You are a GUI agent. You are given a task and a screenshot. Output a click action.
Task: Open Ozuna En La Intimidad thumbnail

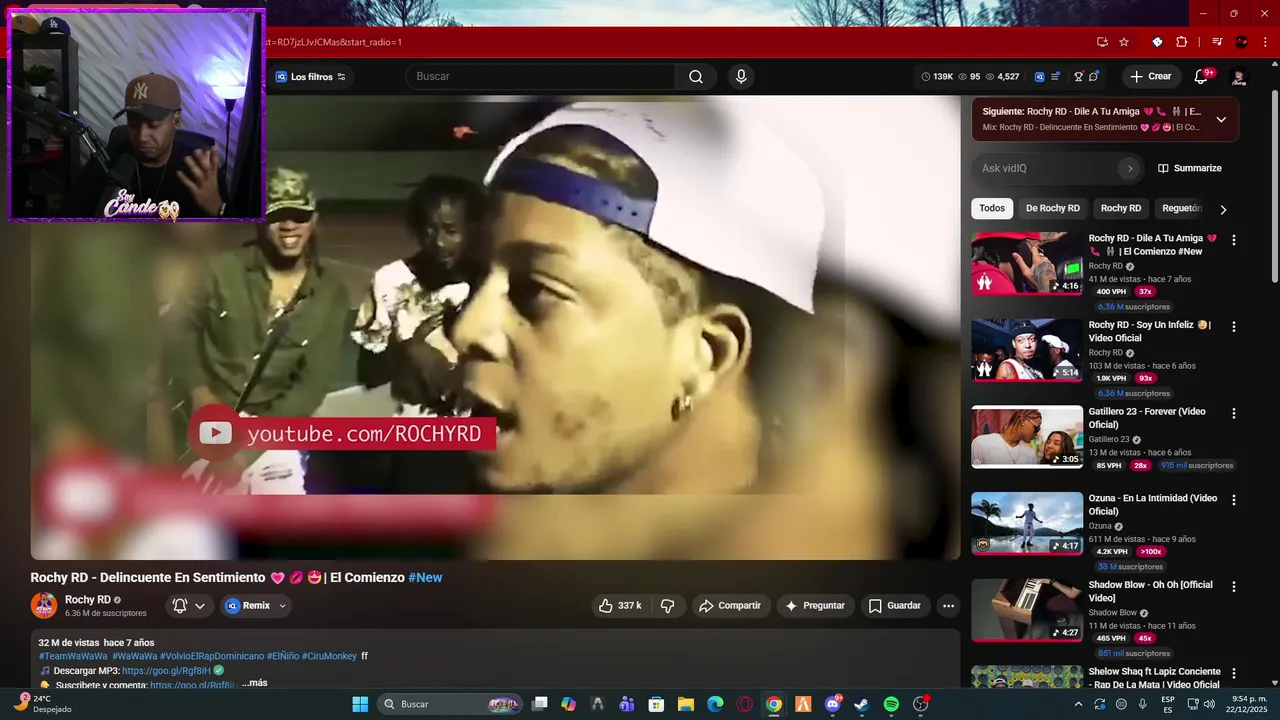point(1027,523)
